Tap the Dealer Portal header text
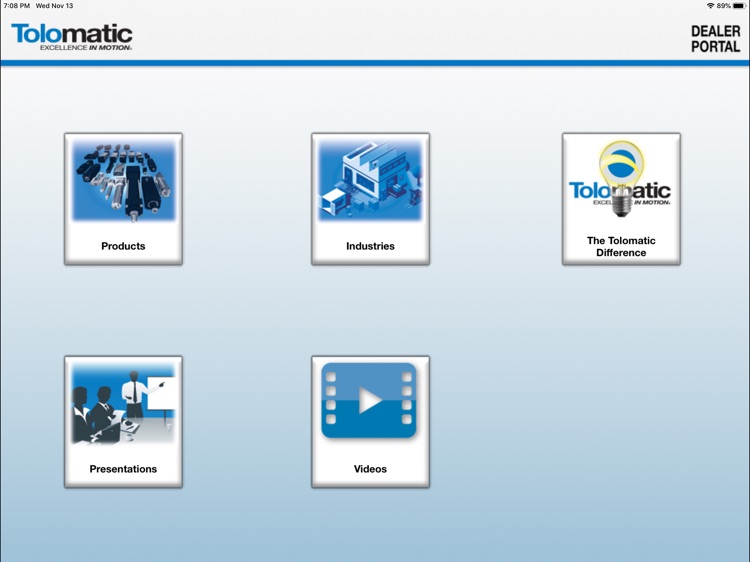750x562 pixels. coord(716,39)
